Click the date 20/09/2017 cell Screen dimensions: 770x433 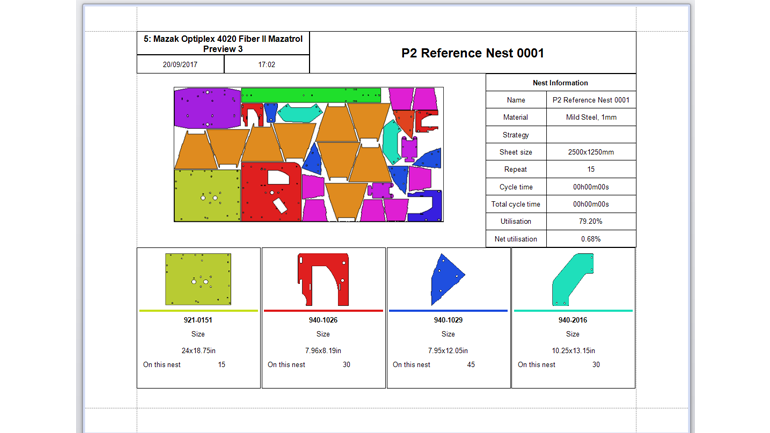pyautogui.click(x=180, y=64)
